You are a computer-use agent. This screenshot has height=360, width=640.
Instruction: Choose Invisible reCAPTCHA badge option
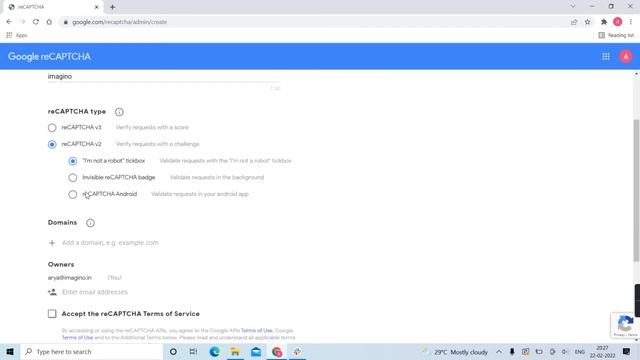(x=73, y=178)
